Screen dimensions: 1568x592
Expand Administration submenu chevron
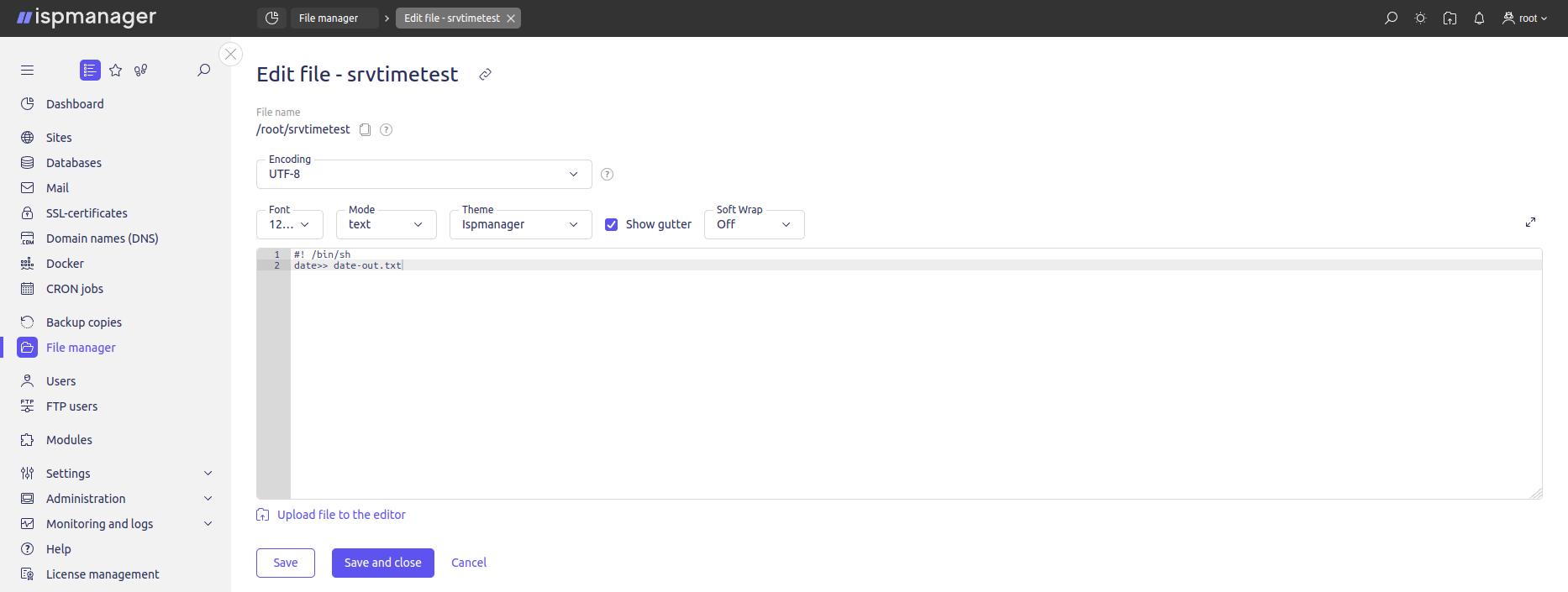coord(208,499)
